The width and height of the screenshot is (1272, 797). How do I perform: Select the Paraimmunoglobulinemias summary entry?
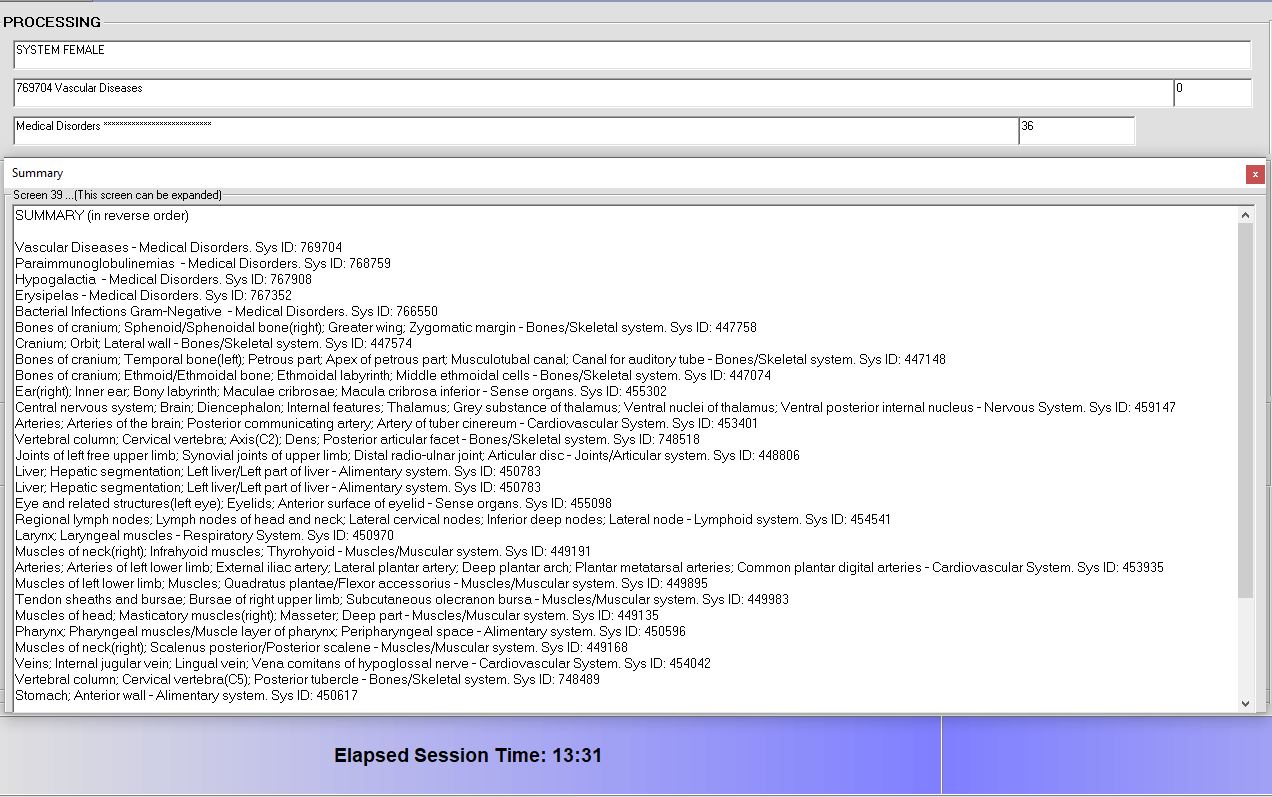click(x=202, y=263)
